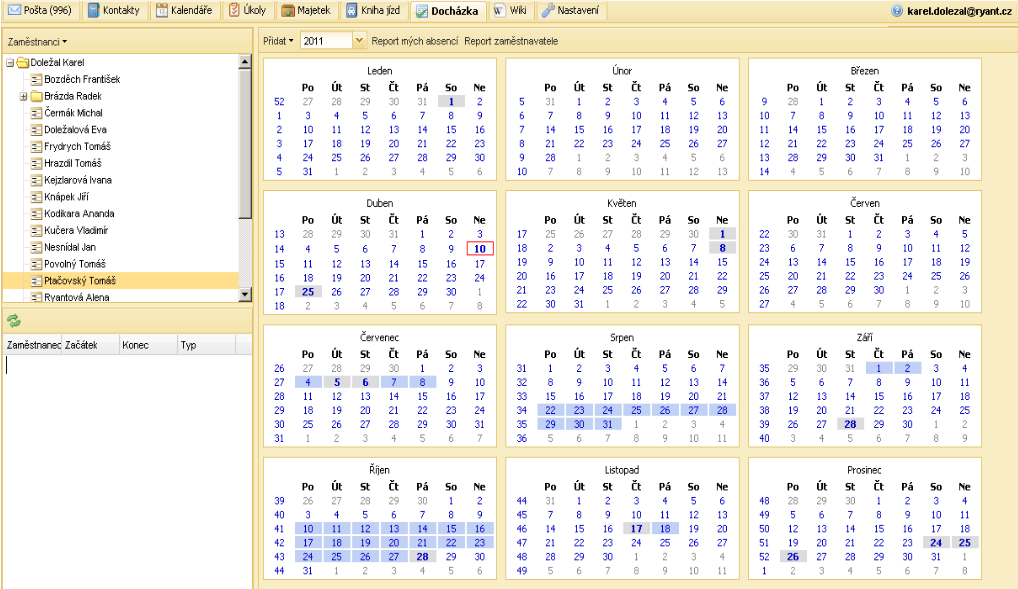Go to the Wiki tab
Screen dimensions: 1018x589
[x=510, y=10]
